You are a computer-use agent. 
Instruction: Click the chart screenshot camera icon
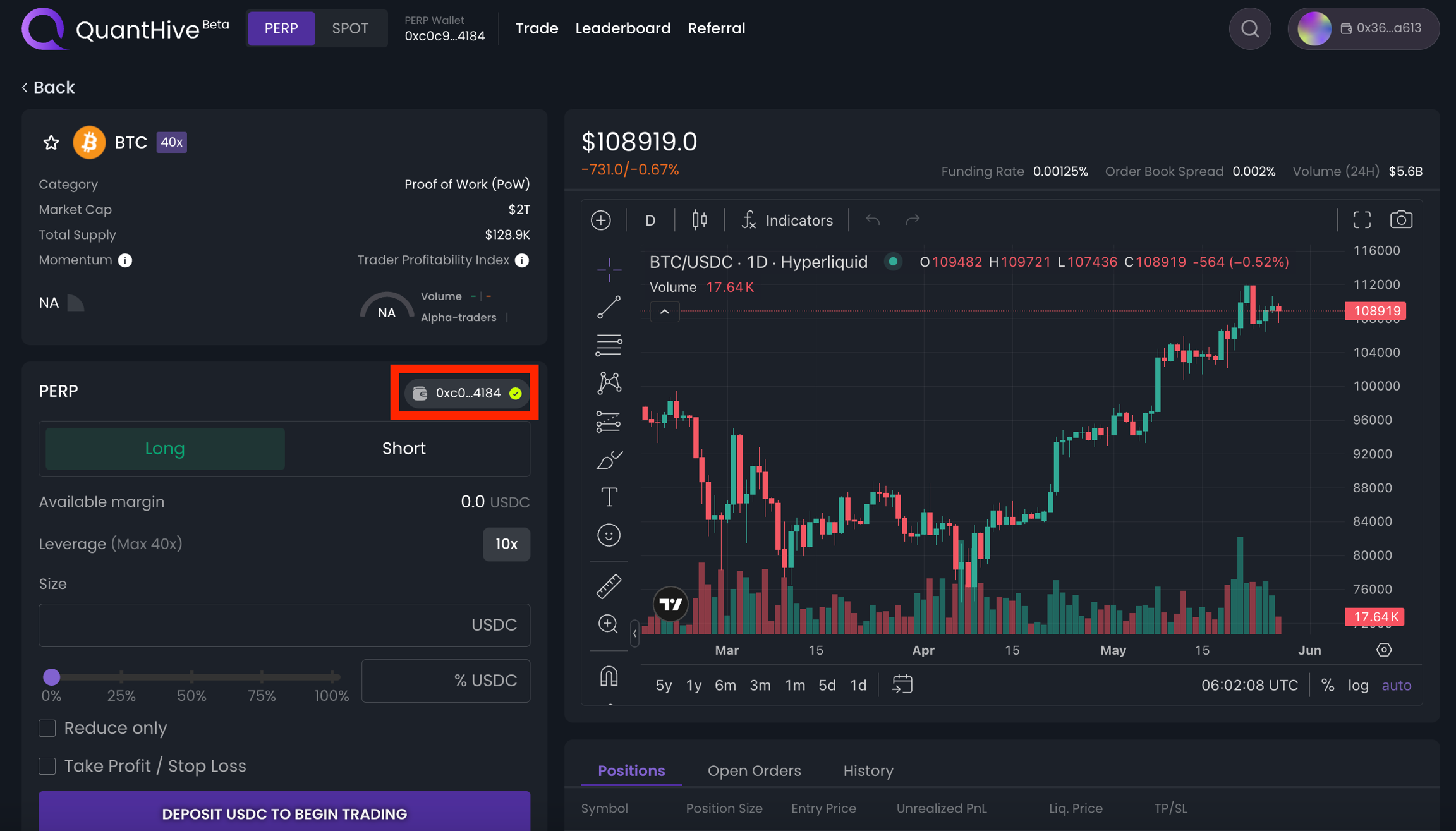(x=1400, y=220)
